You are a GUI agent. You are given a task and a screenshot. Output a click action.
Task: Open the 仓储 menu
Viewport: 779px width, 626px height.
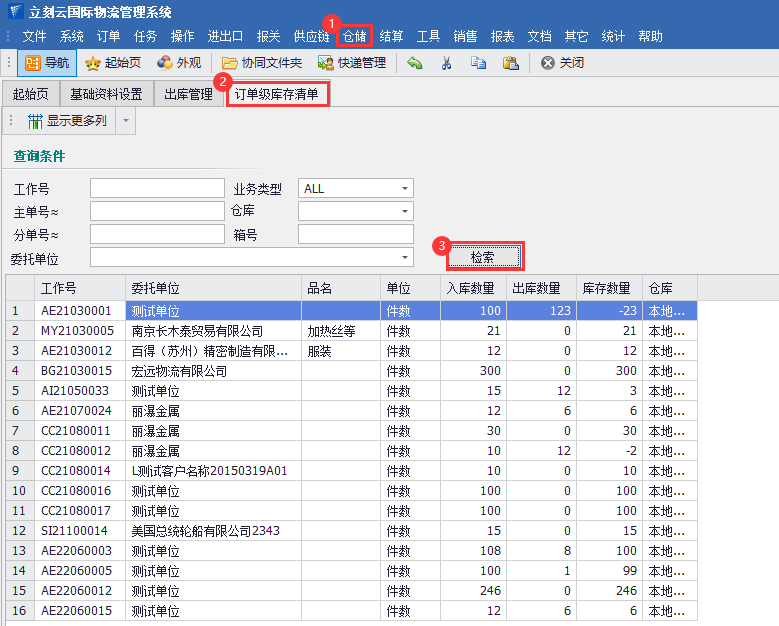coord(355,36)
